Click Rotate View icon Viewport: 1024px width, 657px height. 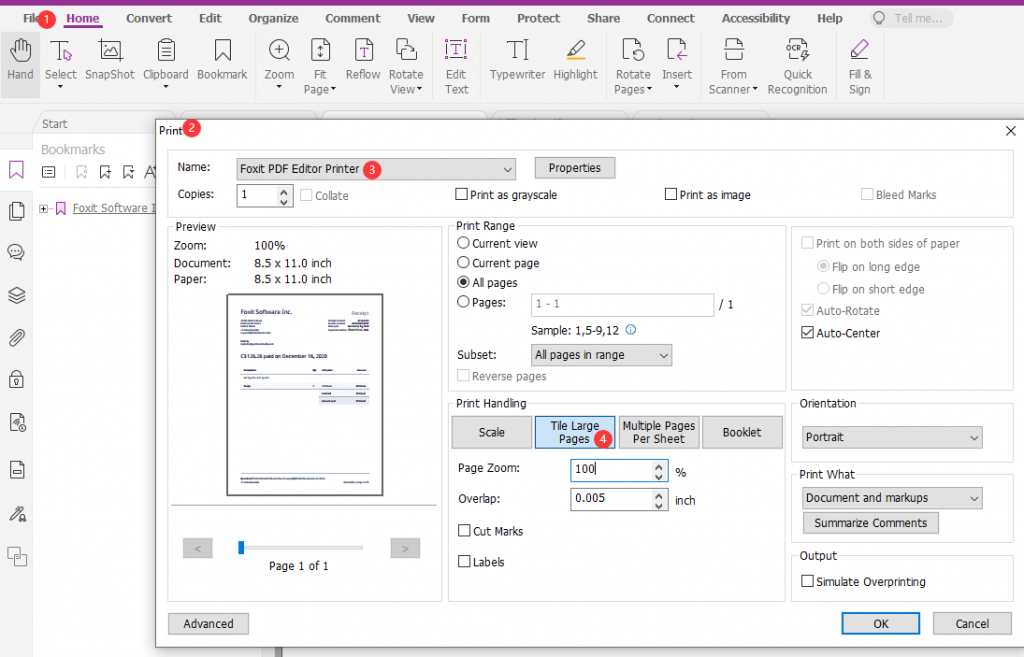pos(406,52)
